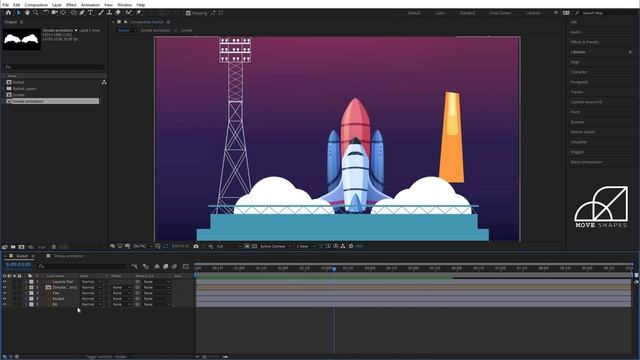The image size is (640, 360).
Task: Click the Draft 3D timeline icon
Action: tap(146, 266)
